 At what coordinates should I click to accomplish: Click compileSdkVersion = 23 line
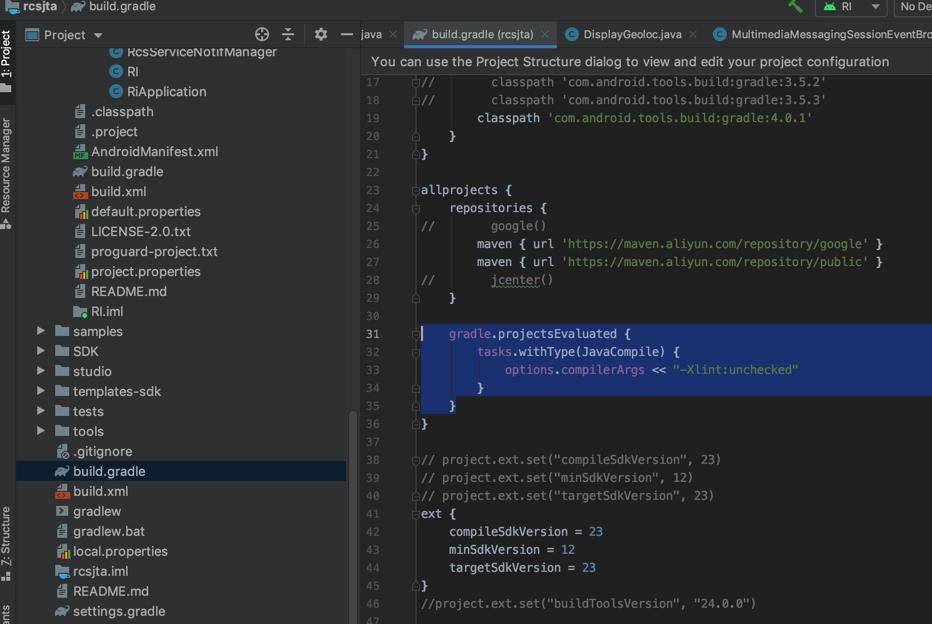pos(525,531)
